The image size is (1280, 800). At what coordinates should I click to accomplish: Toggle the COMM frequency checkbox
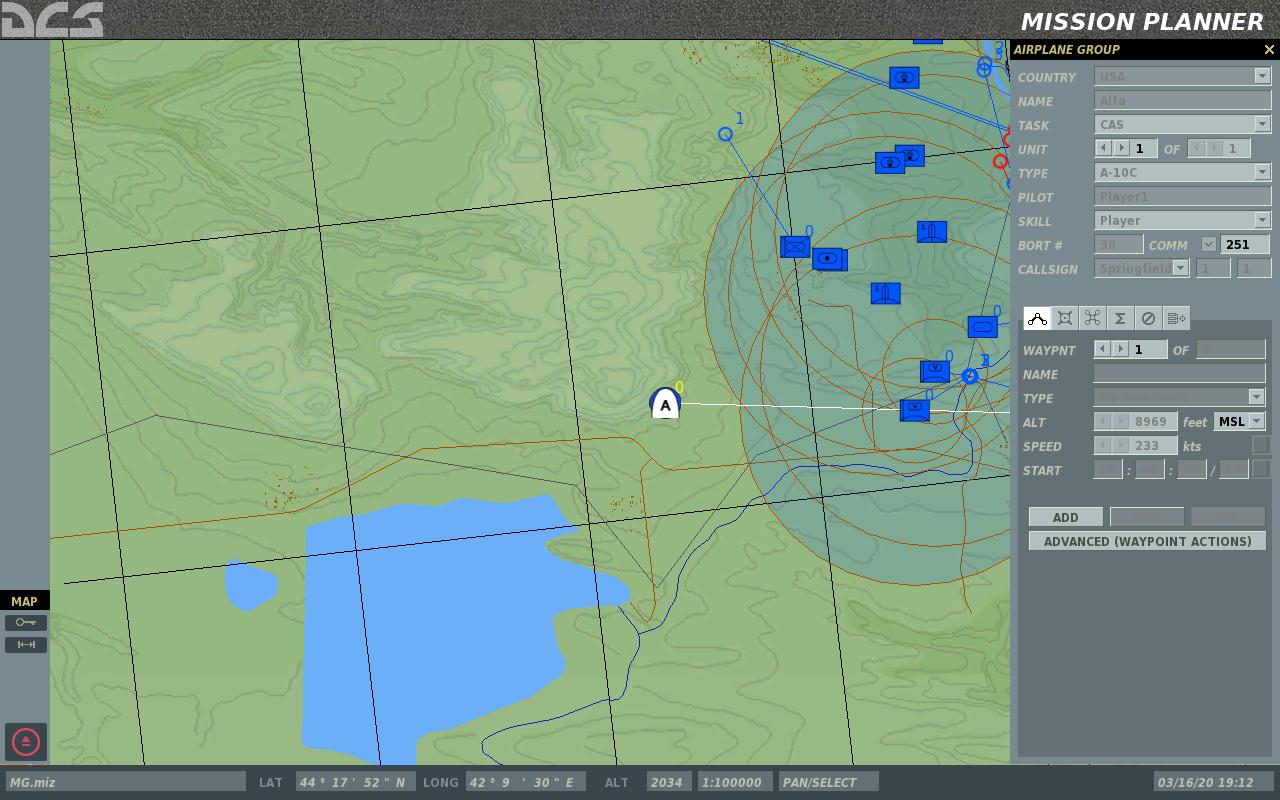coord(1208,244)
